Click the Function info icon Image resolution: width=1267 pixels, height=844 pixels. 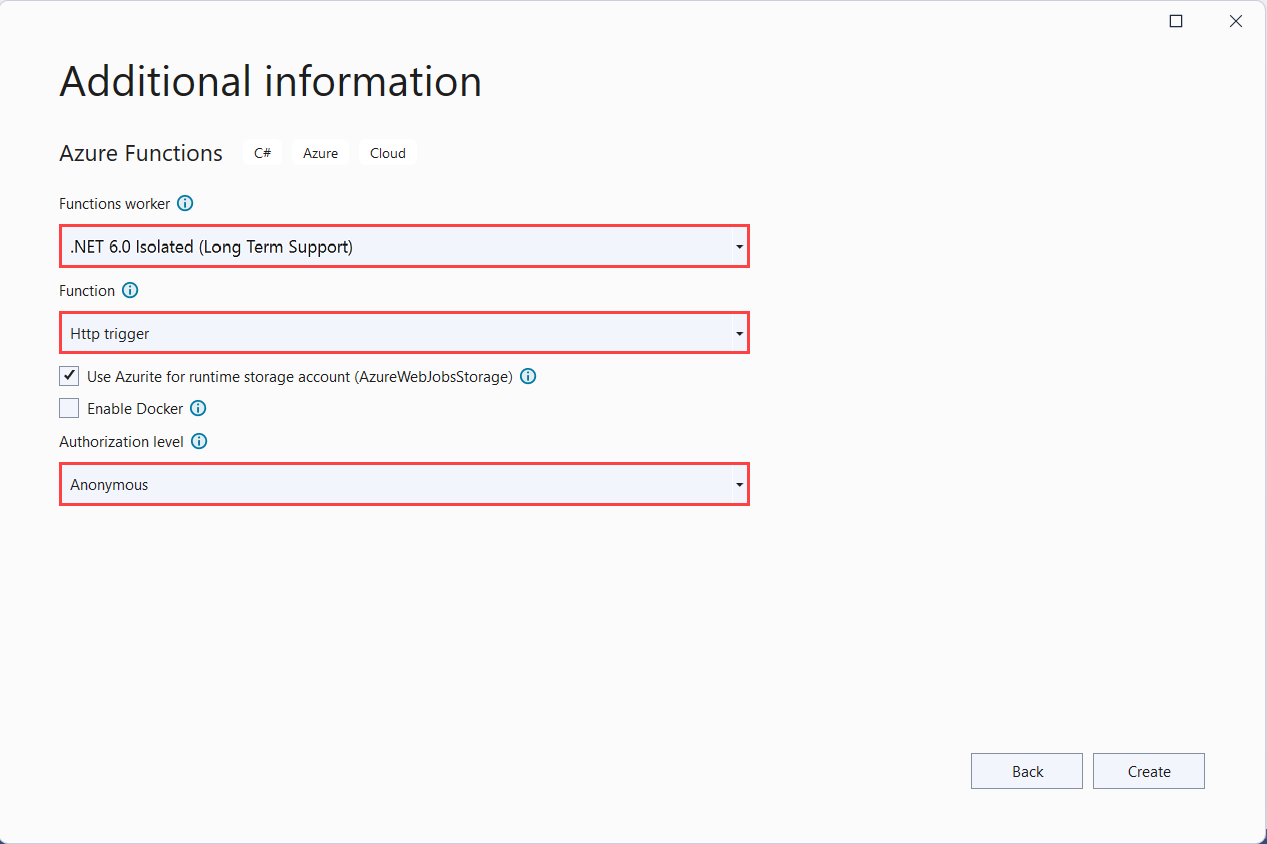[x=130, y=290]
